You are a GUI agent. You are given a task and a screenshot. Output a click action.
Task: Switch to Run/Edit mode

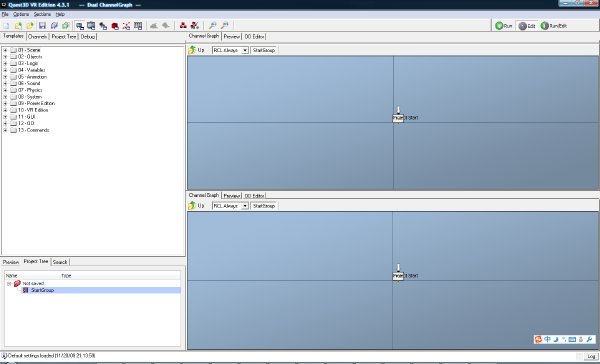coord(554,26)
